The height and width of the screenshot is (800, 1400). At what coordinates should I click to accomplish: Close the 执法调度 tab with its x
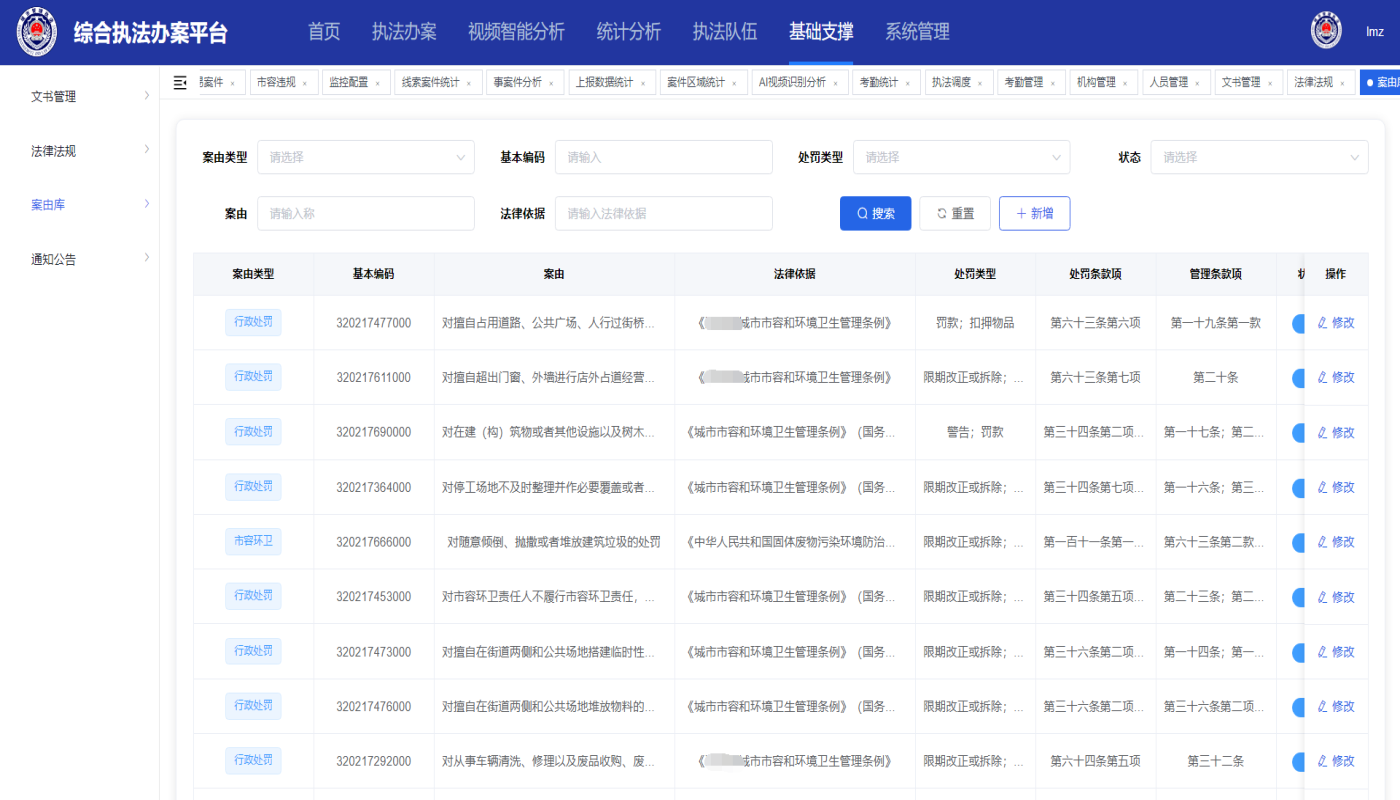point(980,83)
